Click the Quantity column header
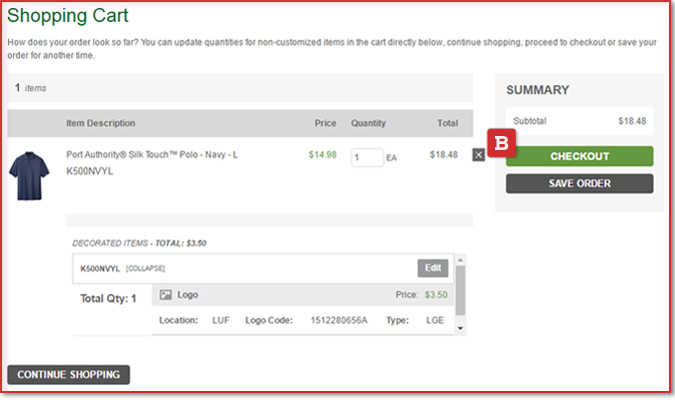 [368, 123]
